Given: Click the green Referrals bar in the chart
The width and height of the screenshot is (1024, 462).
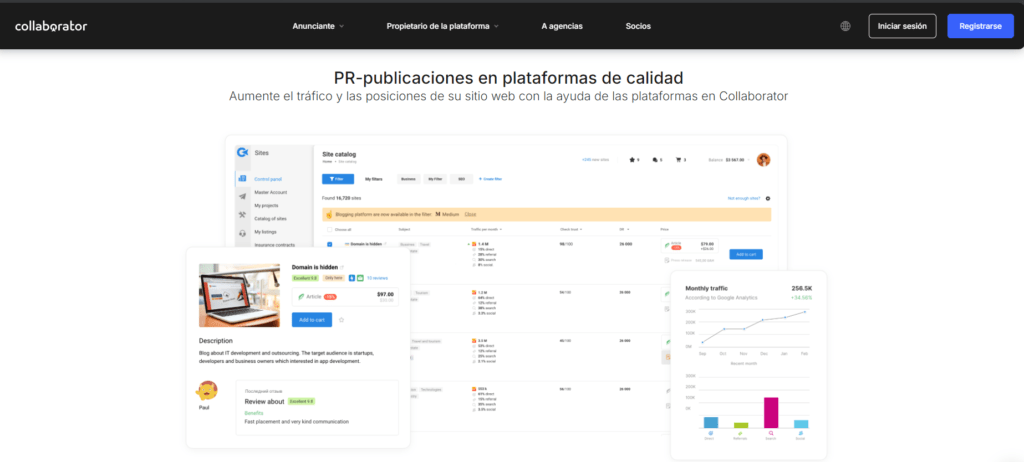Looking at the screenshot, I should (741, 425).
